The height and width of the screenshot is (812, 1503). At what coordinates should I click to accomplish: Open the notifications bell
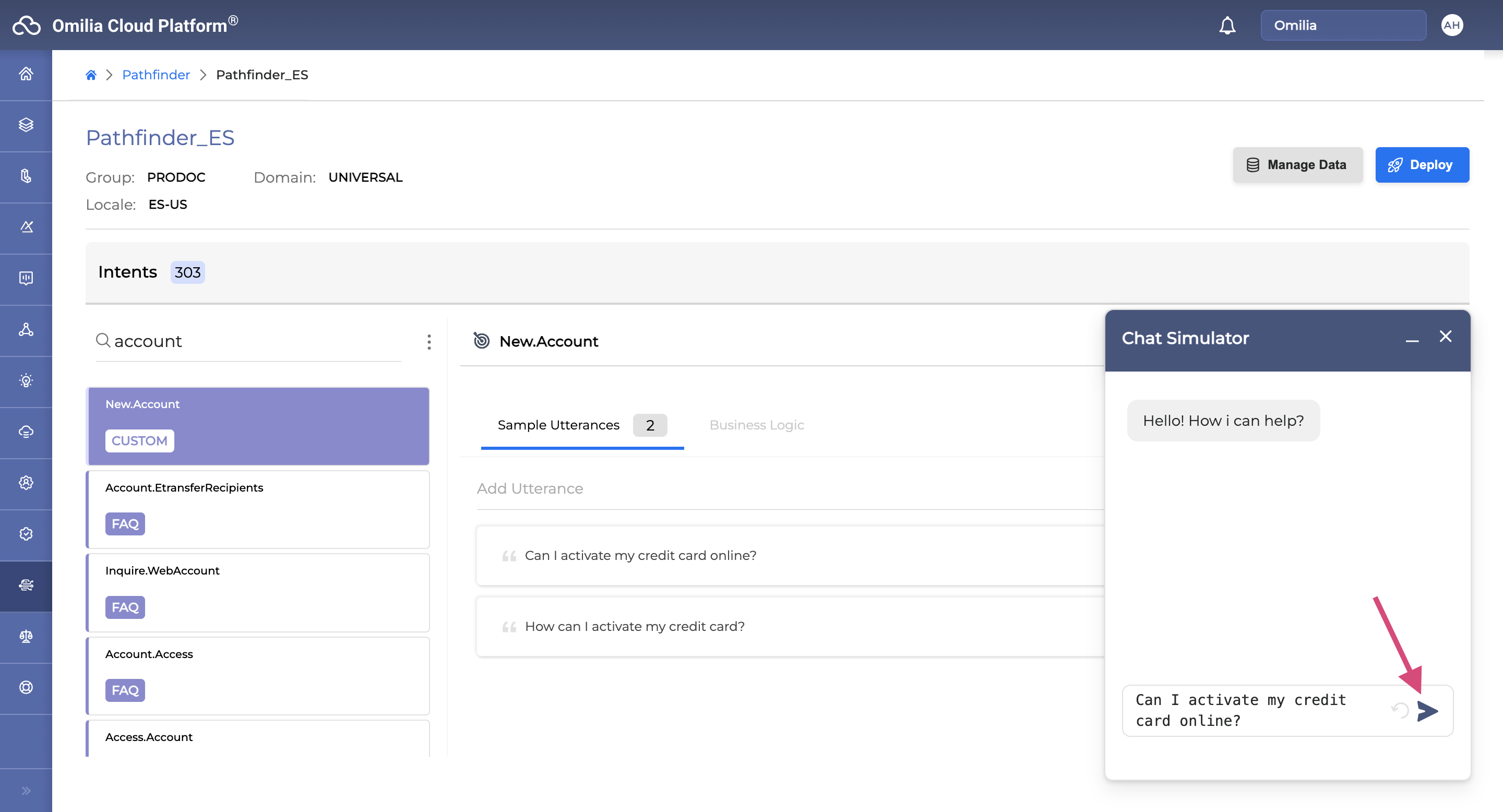click(x=1227, y=25)
